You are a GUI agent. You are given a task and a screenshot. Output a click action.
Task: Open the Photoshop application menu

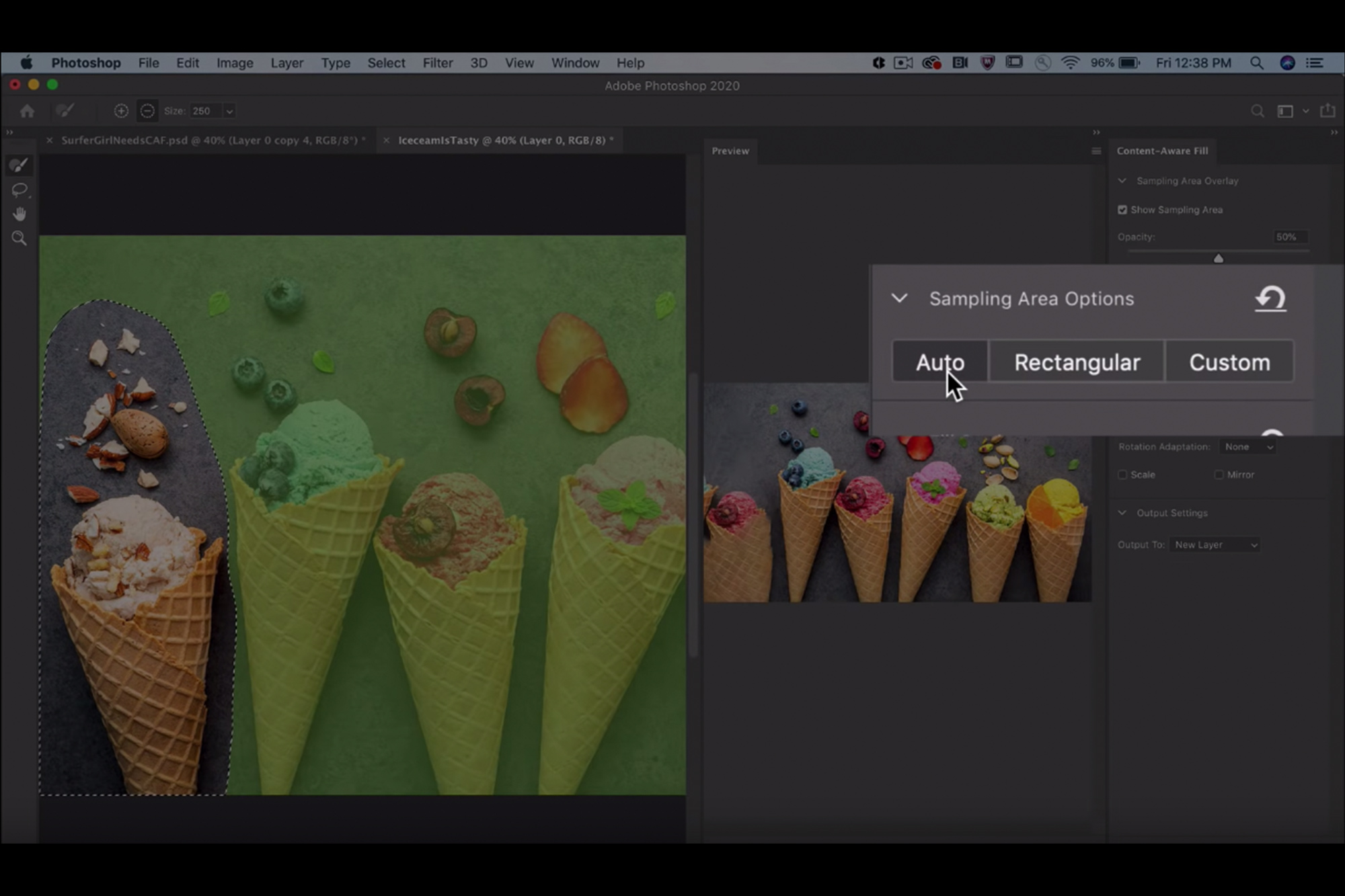pos(86,63)
